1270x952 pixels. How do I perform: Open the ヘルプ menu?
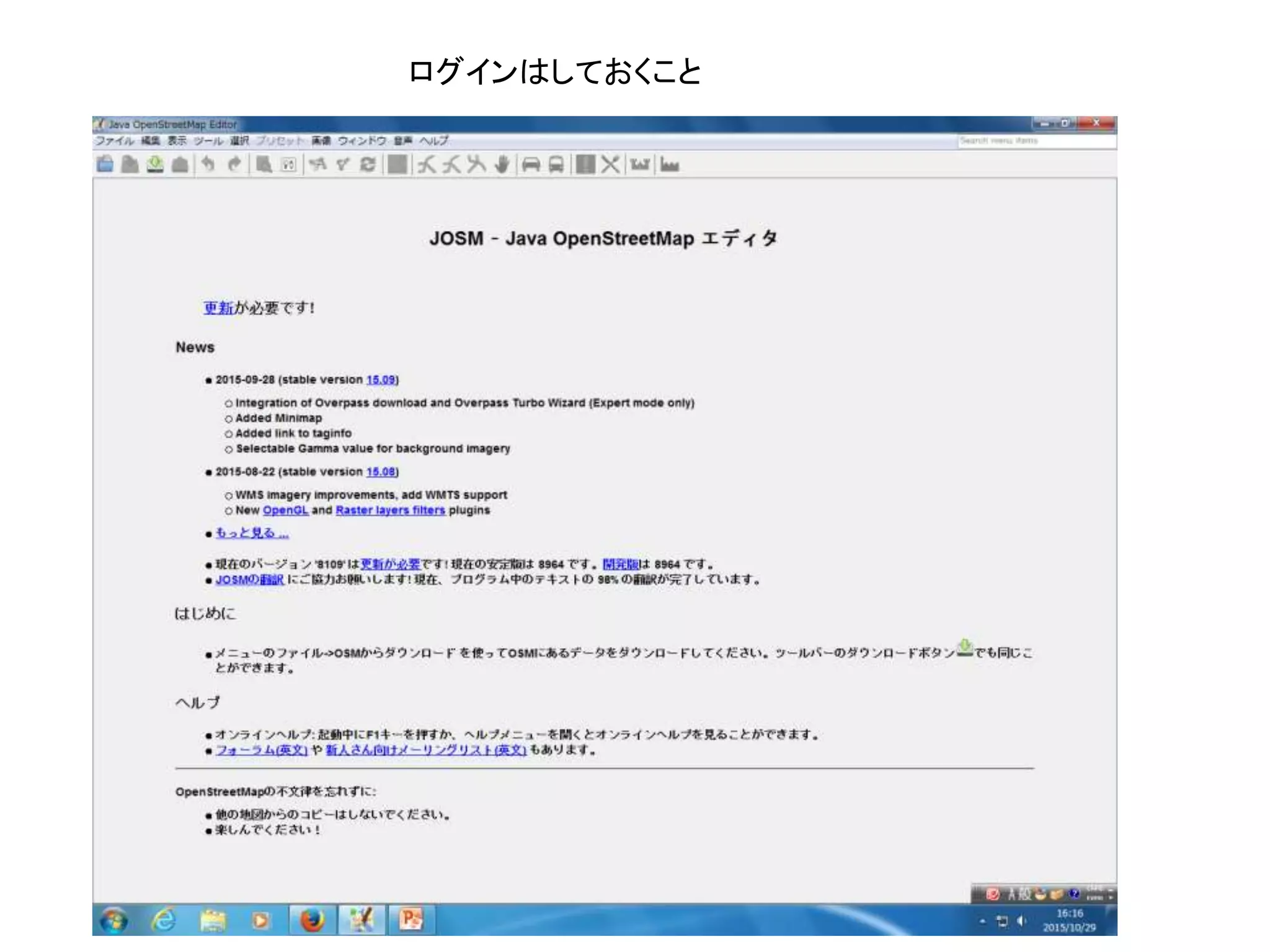pos(433,141)
